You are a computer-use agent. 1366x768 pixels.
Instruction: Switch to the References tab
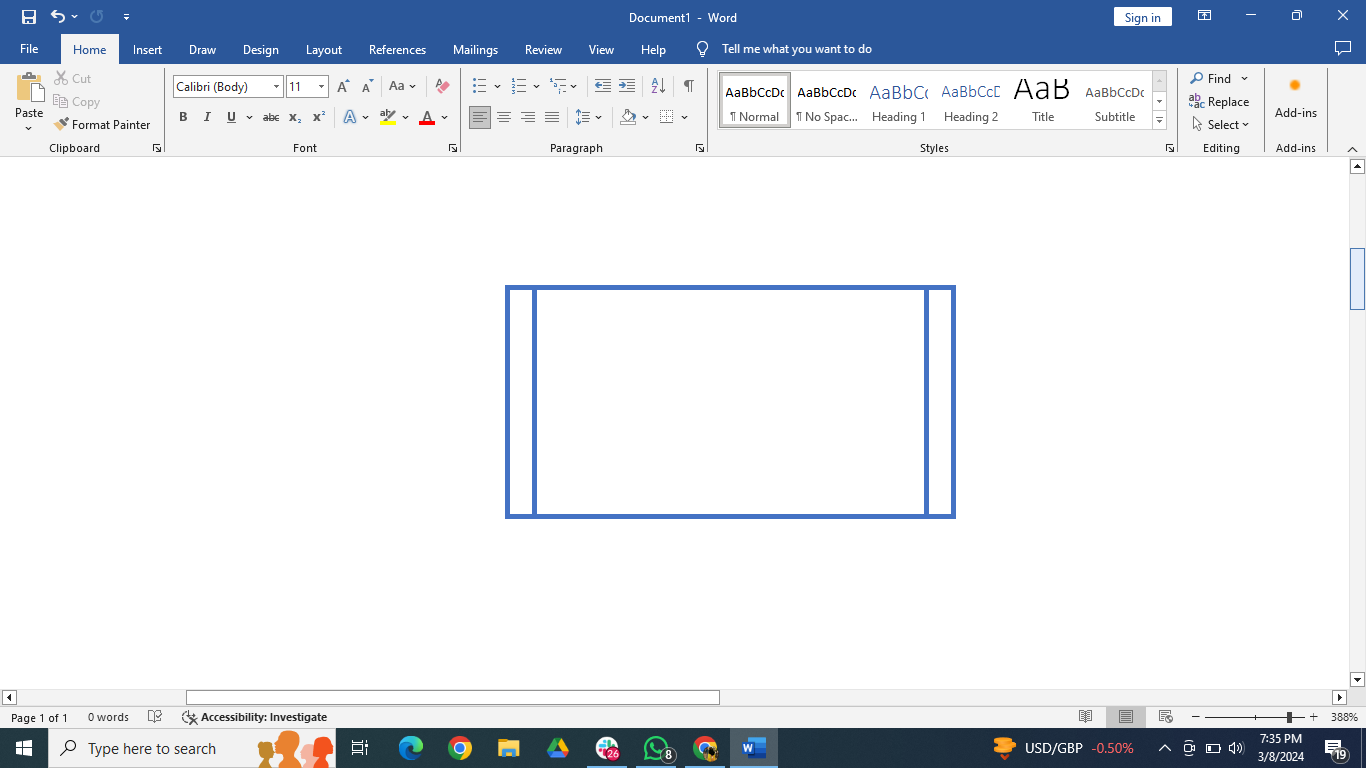click(x=397, y=49)
